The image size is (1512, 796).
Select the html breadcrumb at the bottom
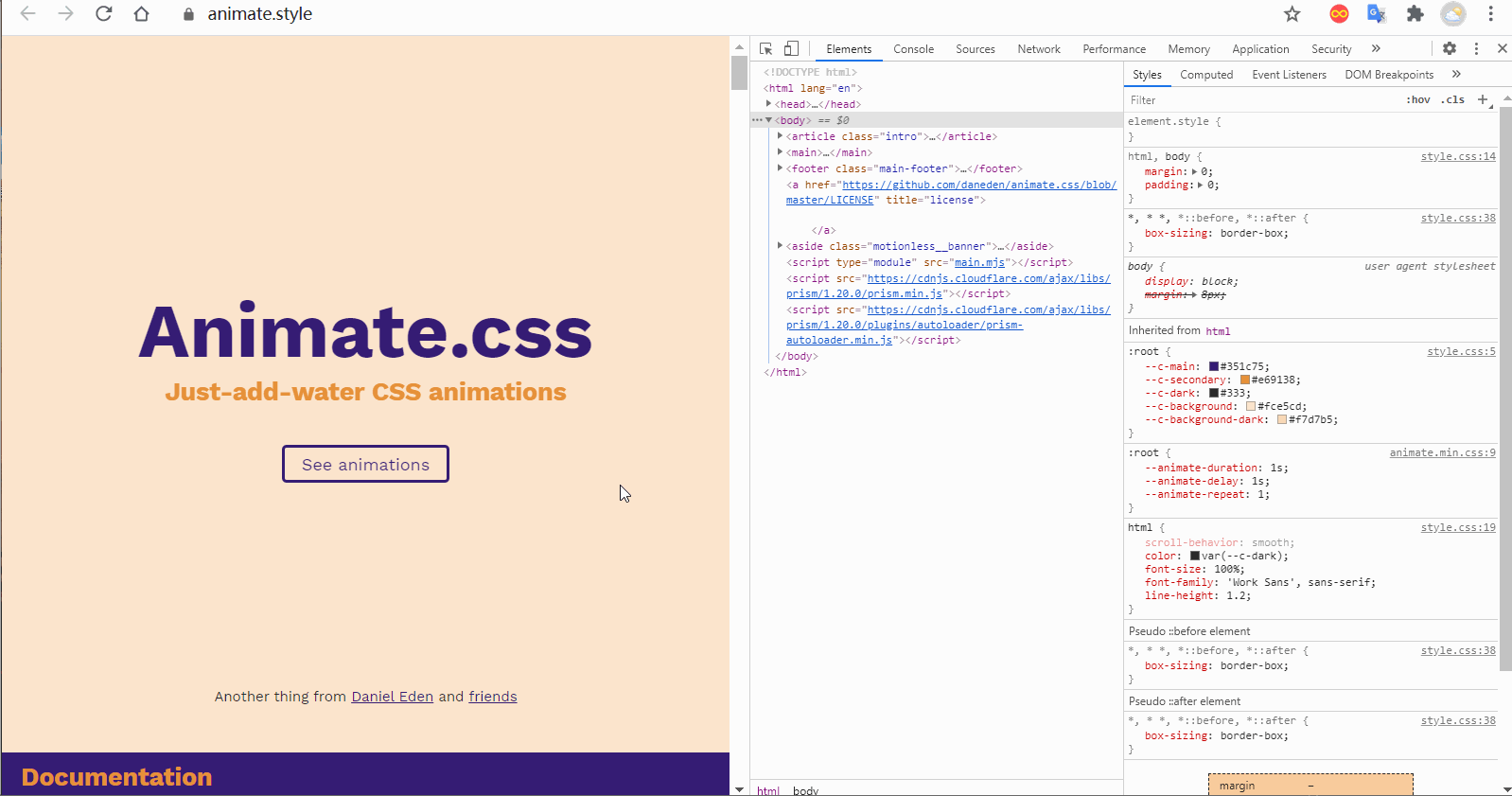tap(768, 790)
